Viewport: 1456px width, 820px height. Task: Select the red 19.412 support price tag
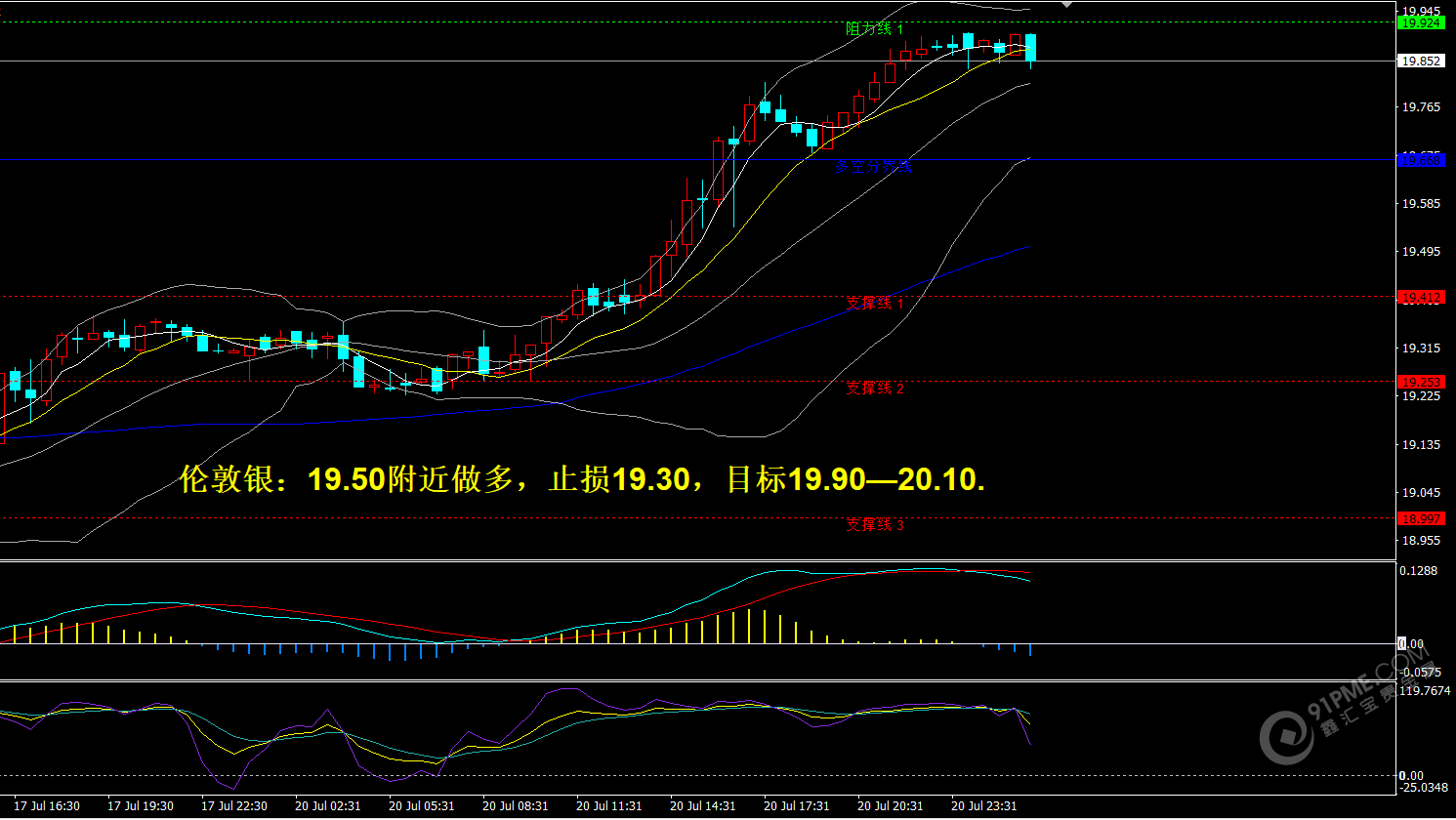1421,298
